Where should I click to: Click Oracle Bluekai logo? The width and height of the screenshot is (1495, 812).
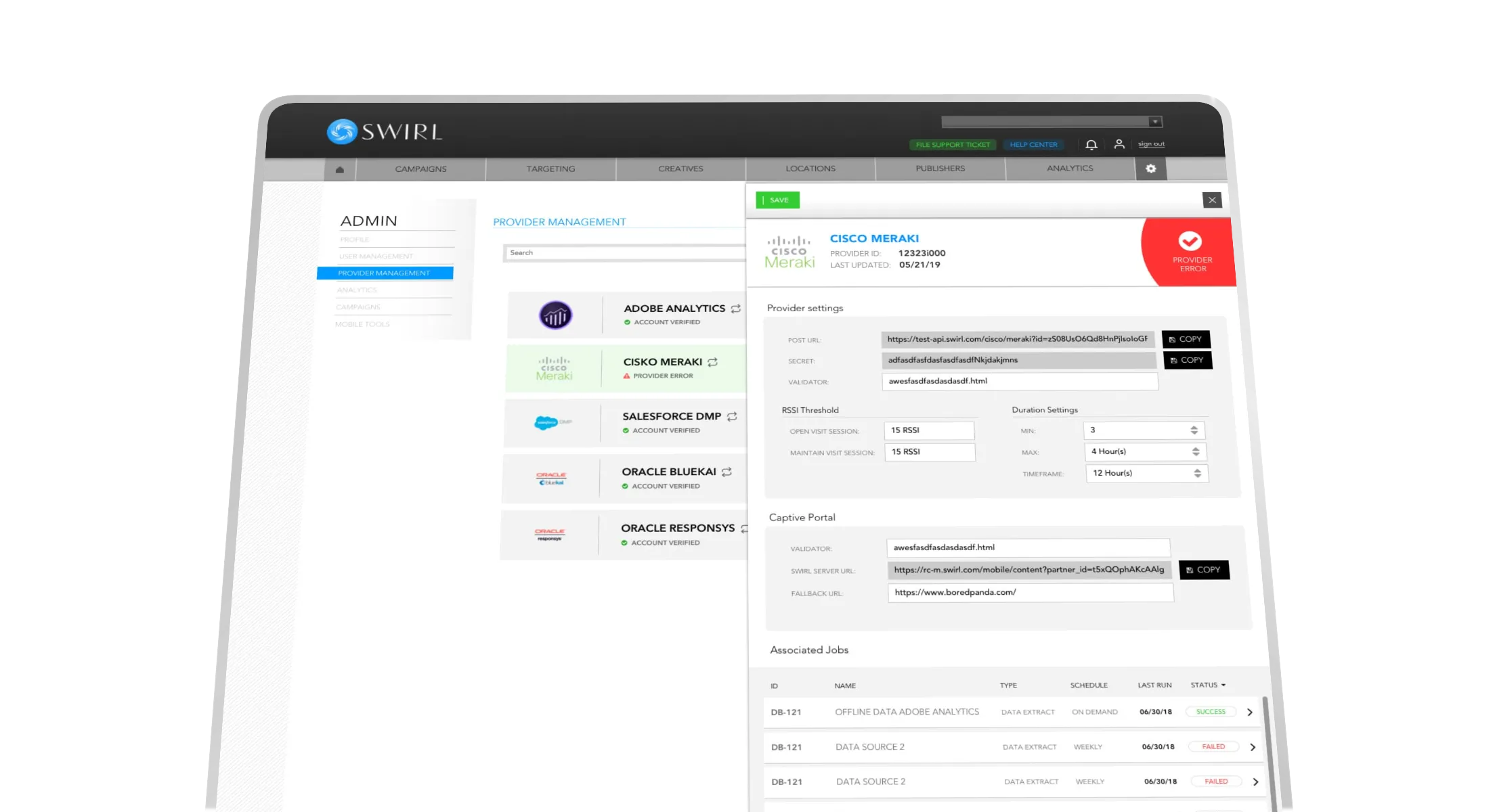551,478
